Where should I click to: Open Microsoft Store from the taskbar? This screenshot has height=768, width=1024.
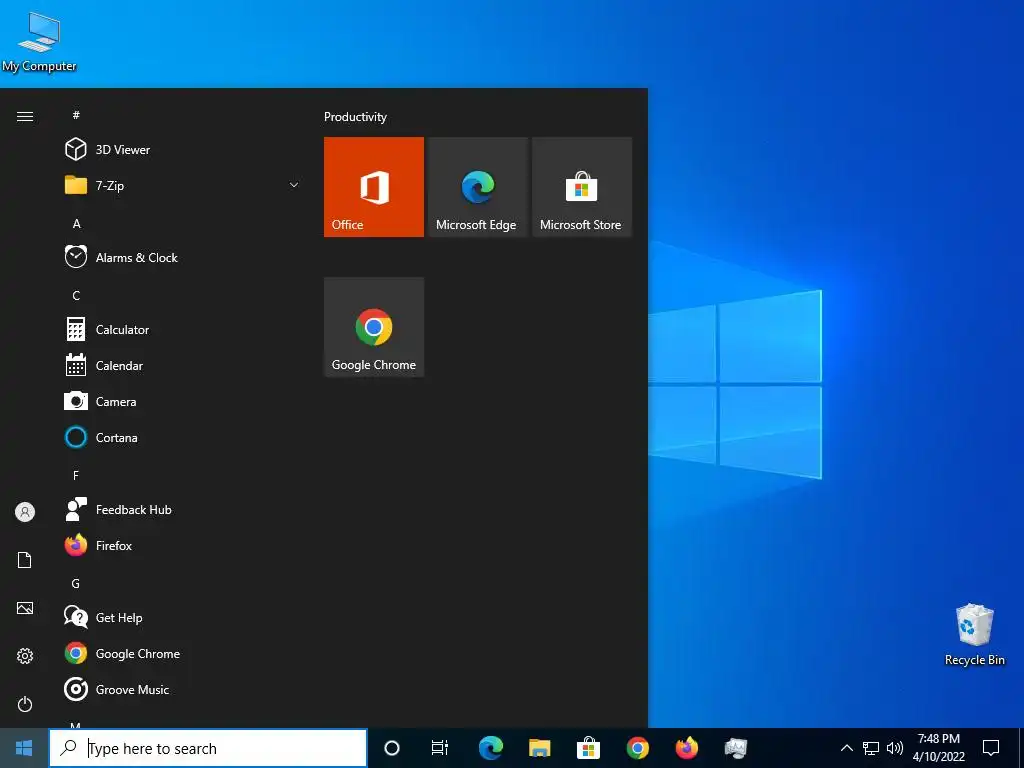click(x=588, y=748)
